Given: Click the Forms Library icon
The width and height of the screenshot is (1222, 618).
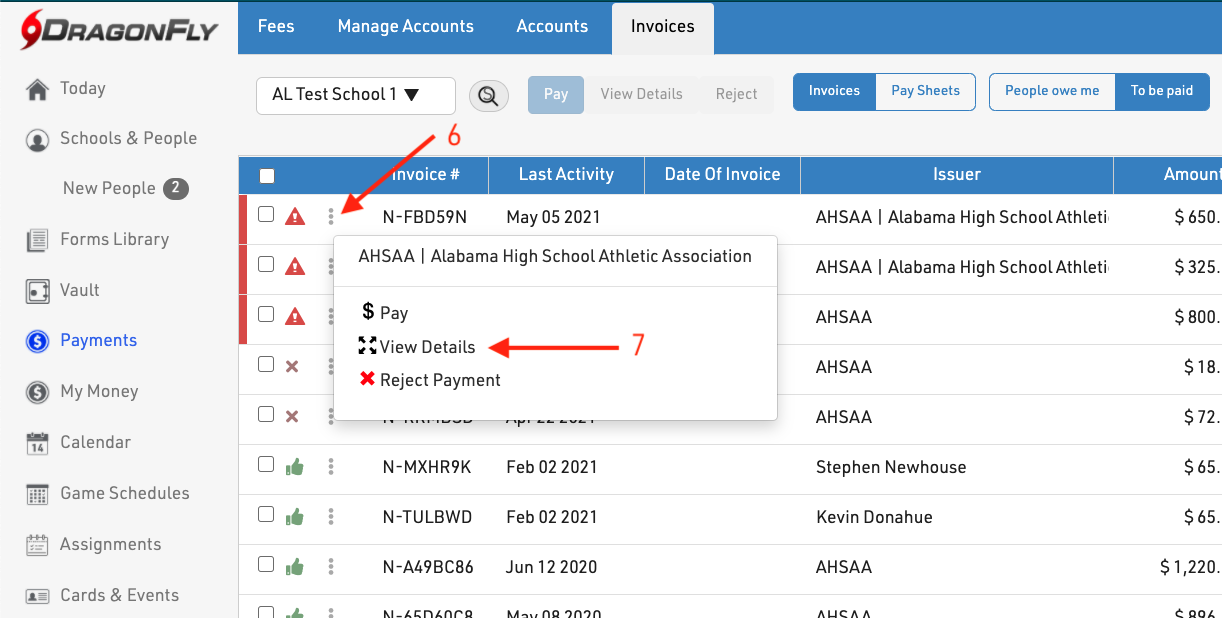Looking at the screenshot, I should [x=37, y=240].
